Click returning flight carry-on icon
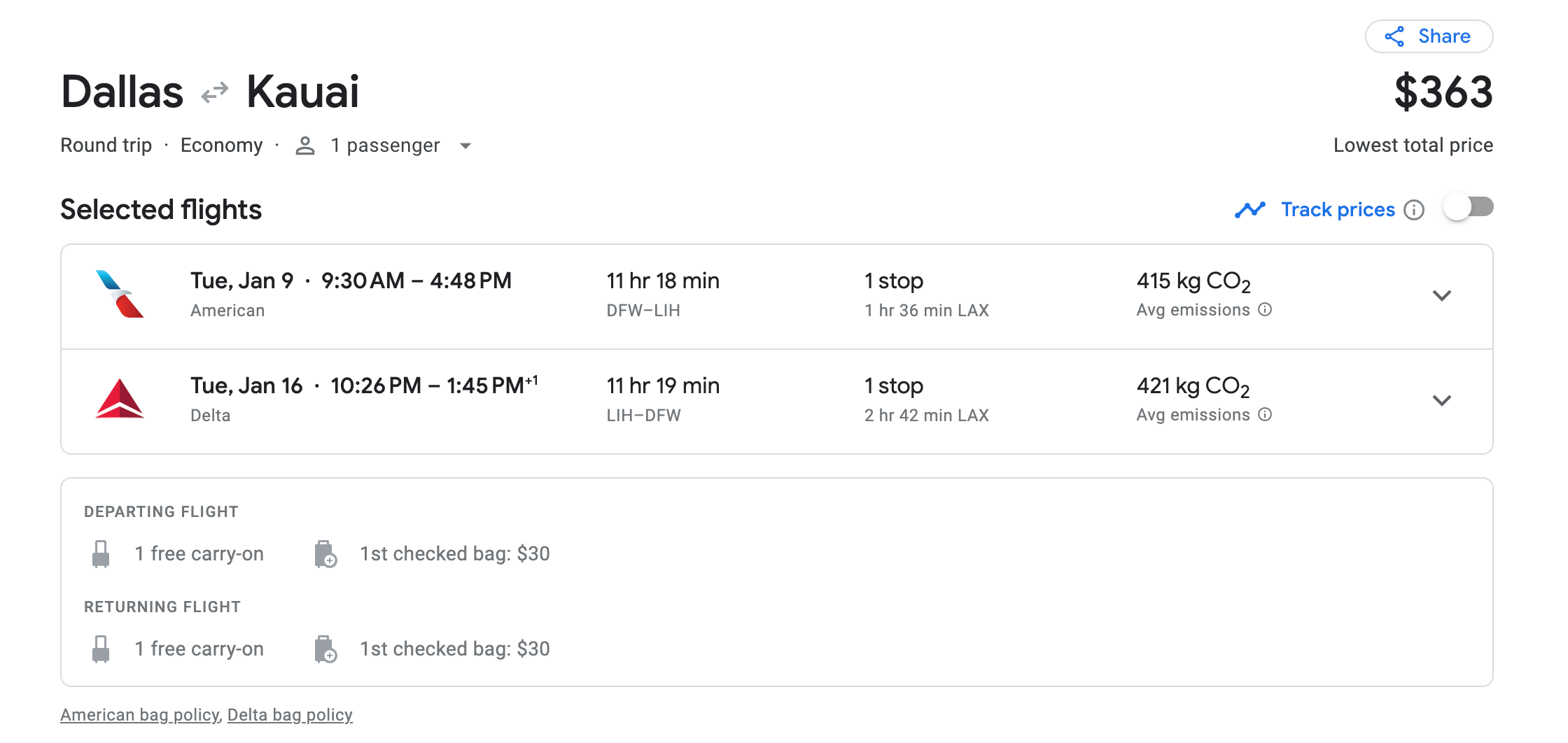Screen dimensions: 1568x743 [101, 649]
